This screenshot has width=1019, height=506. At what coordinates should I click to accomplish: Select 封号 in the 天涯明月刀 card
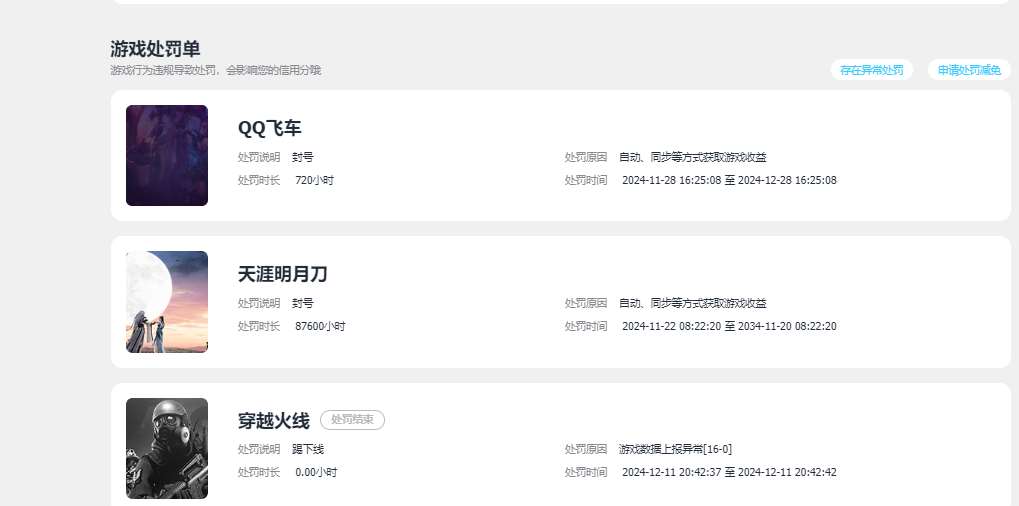tap(303, 303)
